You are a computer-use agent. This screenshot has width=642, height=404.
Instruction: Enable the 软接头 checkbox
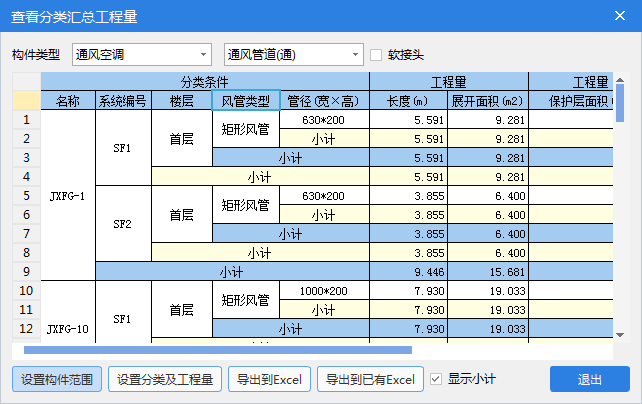(377, 54)
